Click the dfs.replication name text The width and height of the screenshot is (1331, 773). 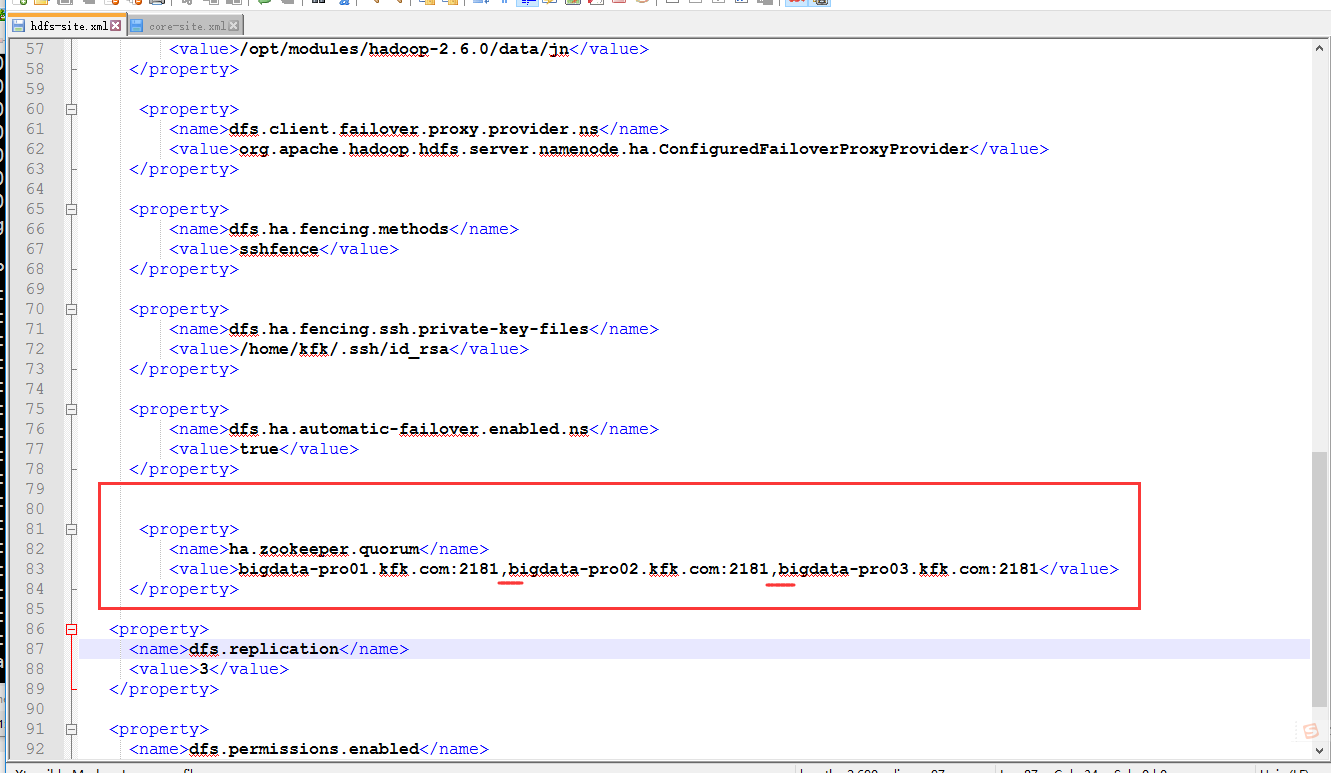pos(264,649)
